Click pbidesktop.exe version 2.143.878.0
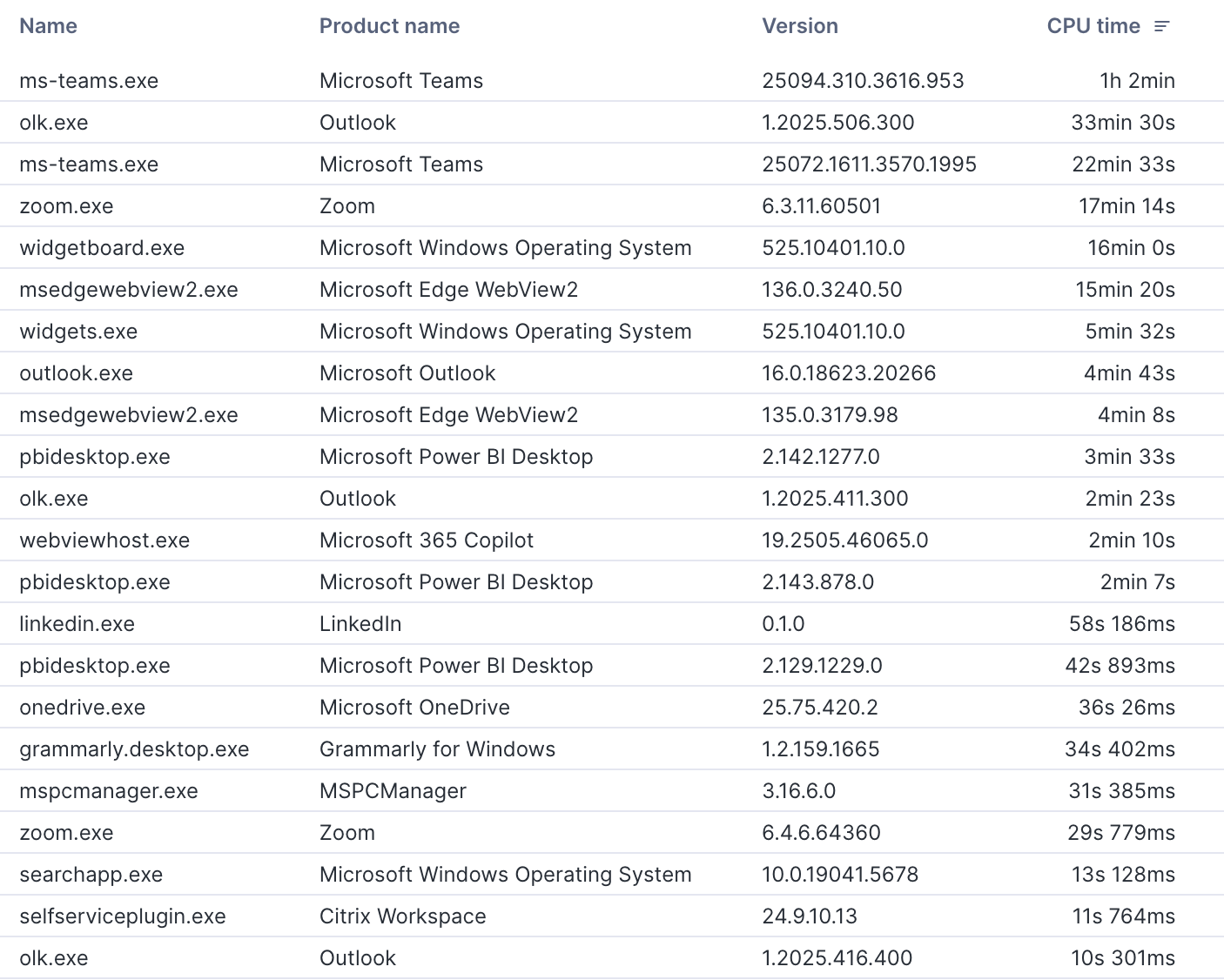The height and width of the screenshot is (980, 1224). (817, 582)
